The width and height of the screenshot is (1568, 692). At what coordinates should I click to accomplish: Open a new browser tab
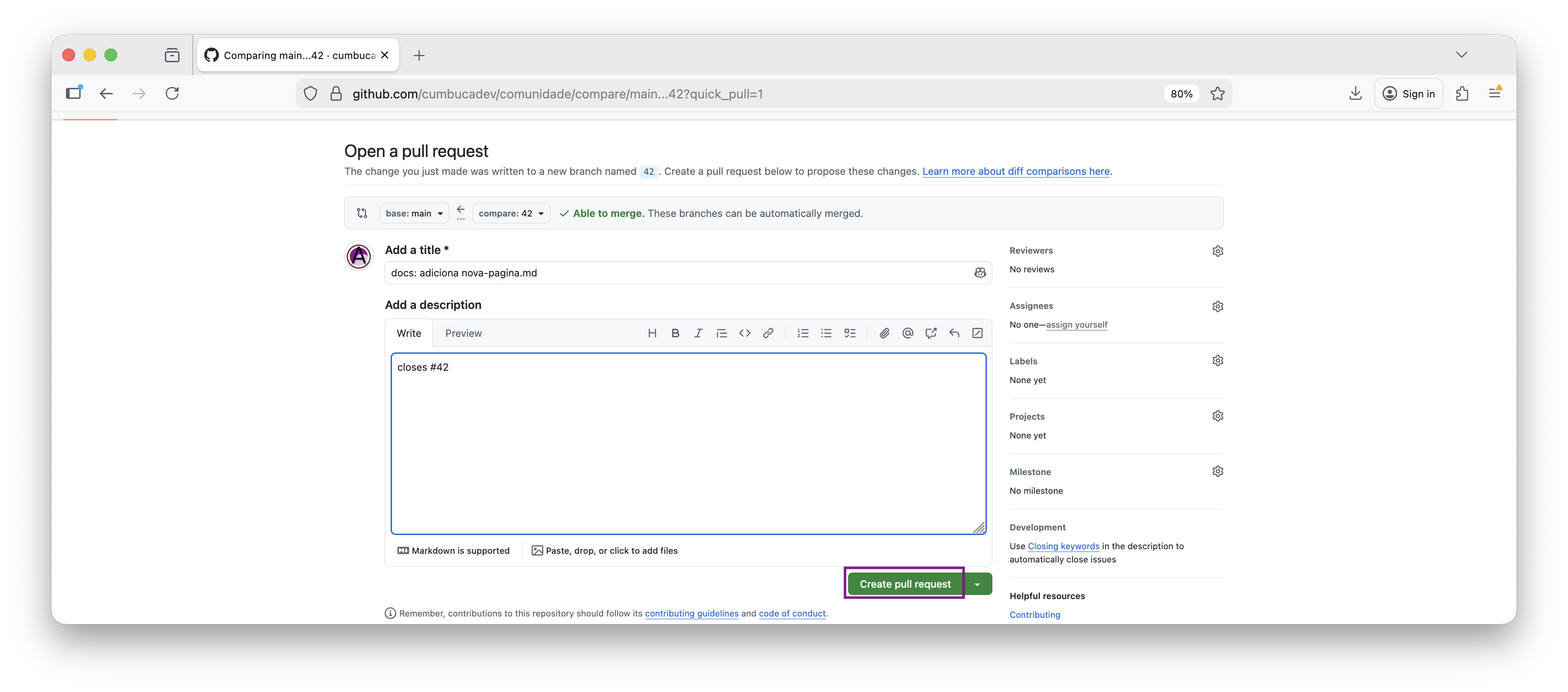click(x=419, y=55)
